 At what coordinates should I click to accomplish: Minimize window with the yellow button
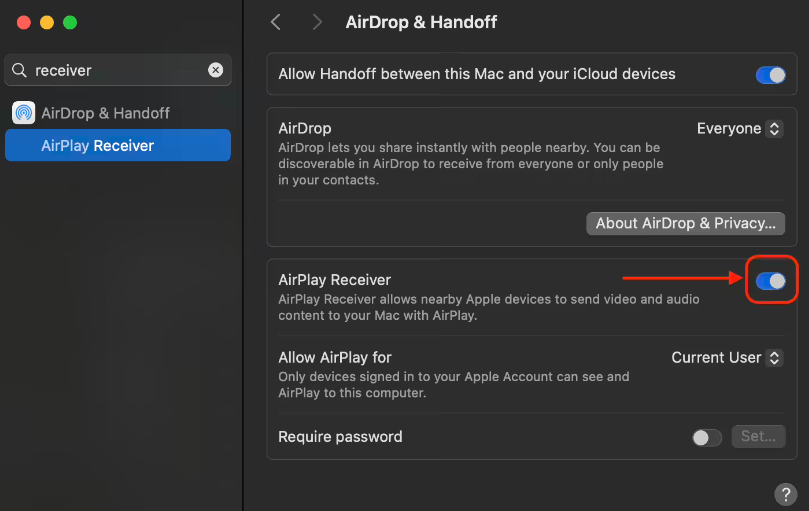pos(47,23)
